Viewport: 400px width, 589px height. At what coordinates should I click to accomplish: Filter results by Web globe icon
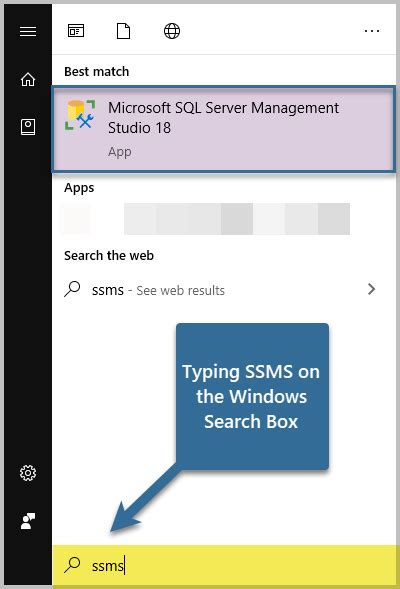point(172,31)
